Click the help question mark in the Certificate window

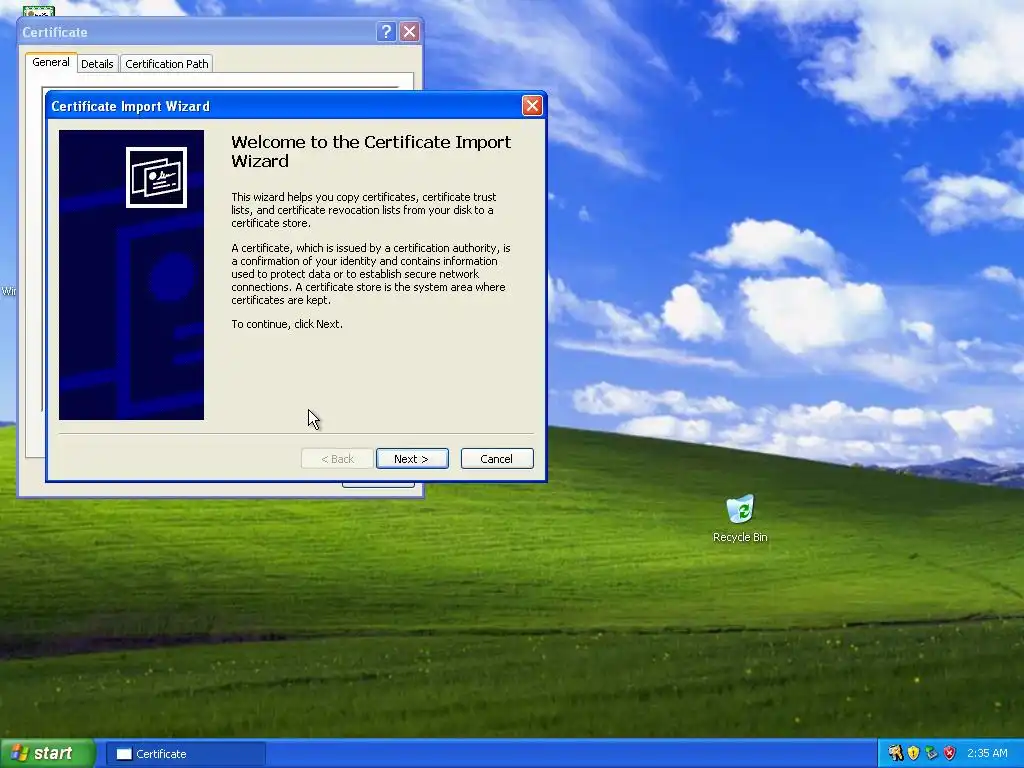(x=386, y=31)
